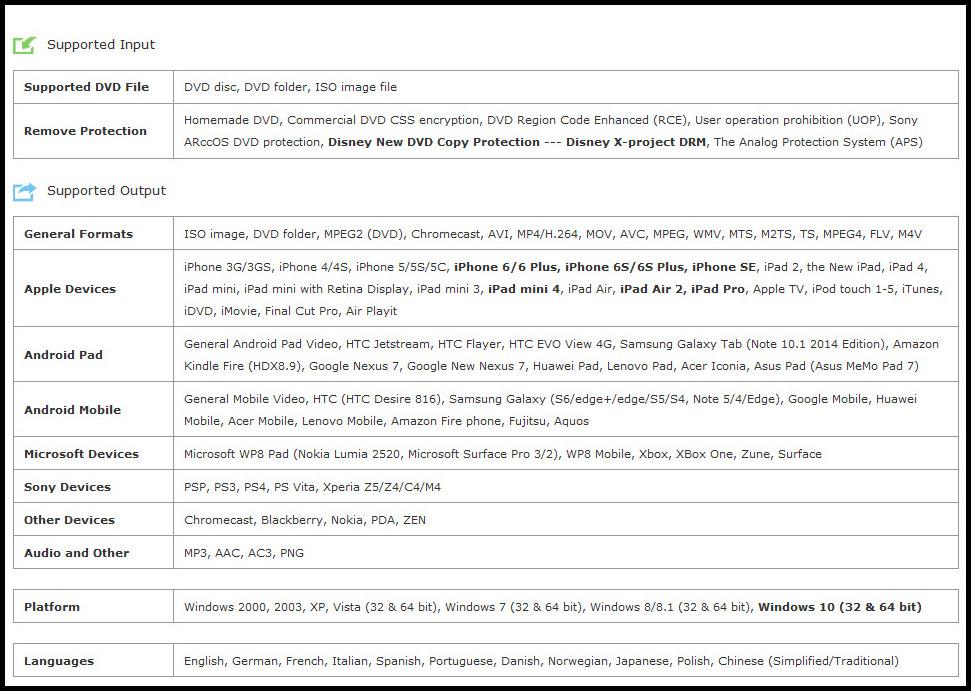
Task: Click the 'Supported DVD File' row label
Action: click(x=87, y=87)
